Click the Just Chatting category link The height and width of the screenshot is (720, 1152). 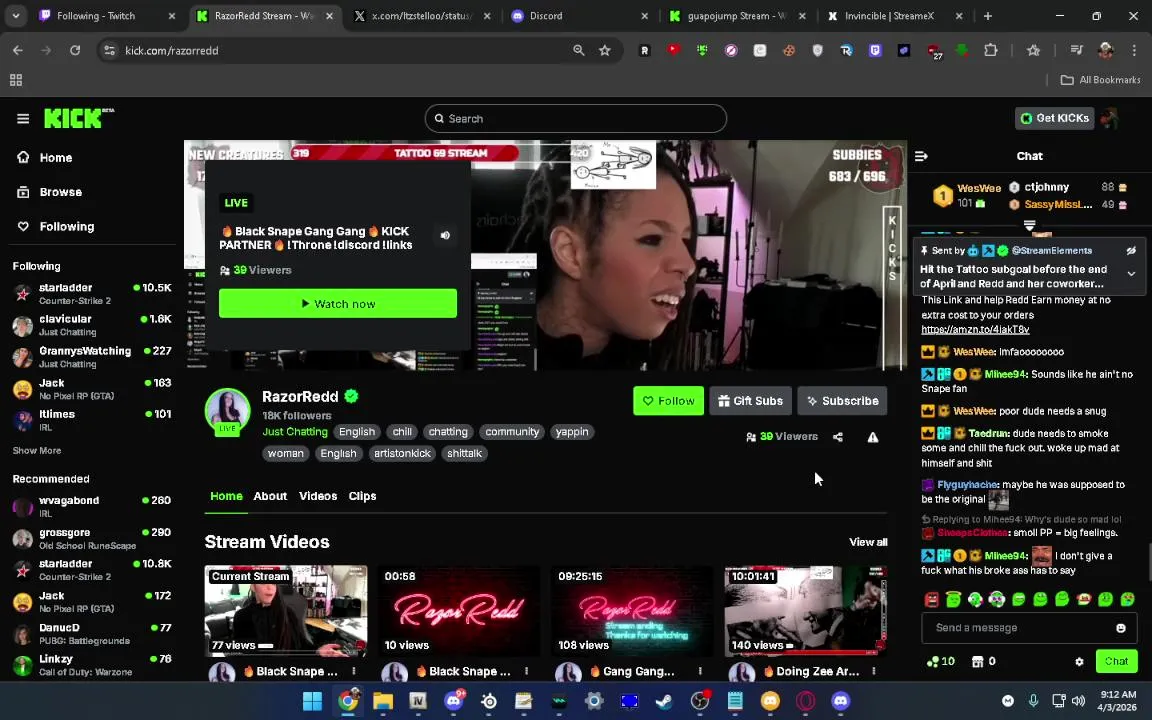pyautogui.click(x=295, y=432)
